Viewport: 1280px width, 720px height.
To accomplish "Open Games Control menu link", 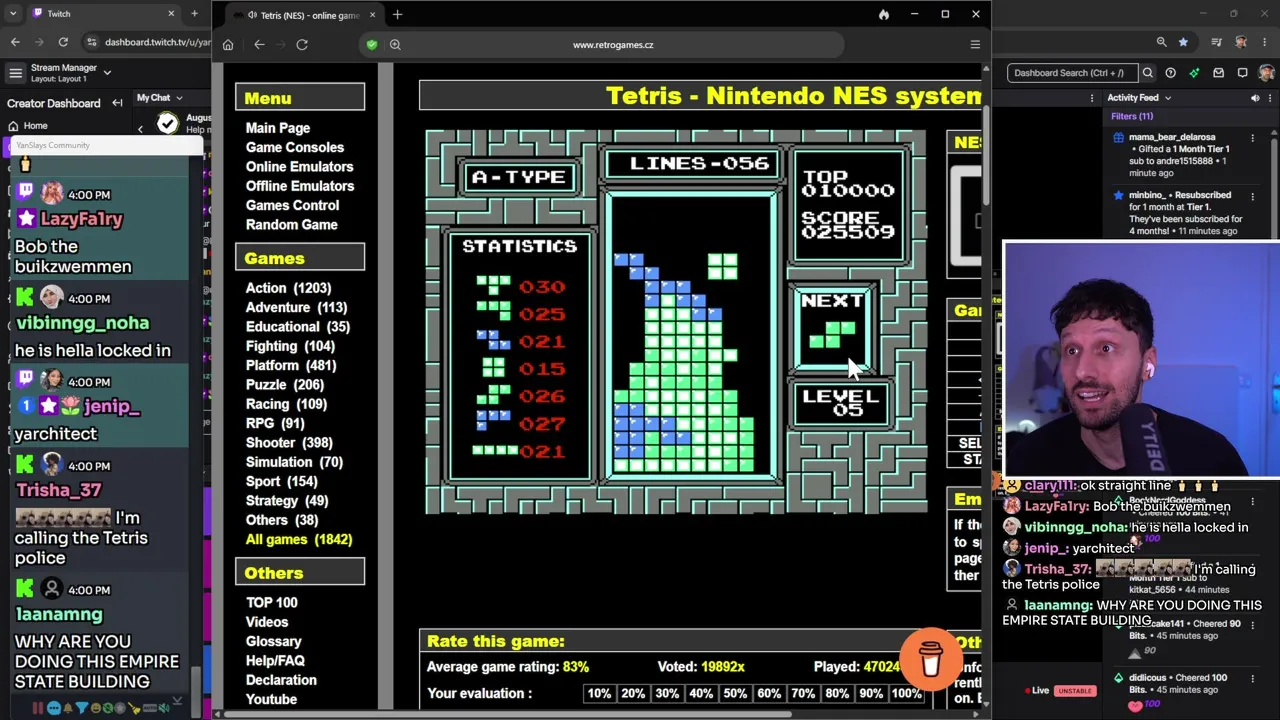I will (292, 205).
